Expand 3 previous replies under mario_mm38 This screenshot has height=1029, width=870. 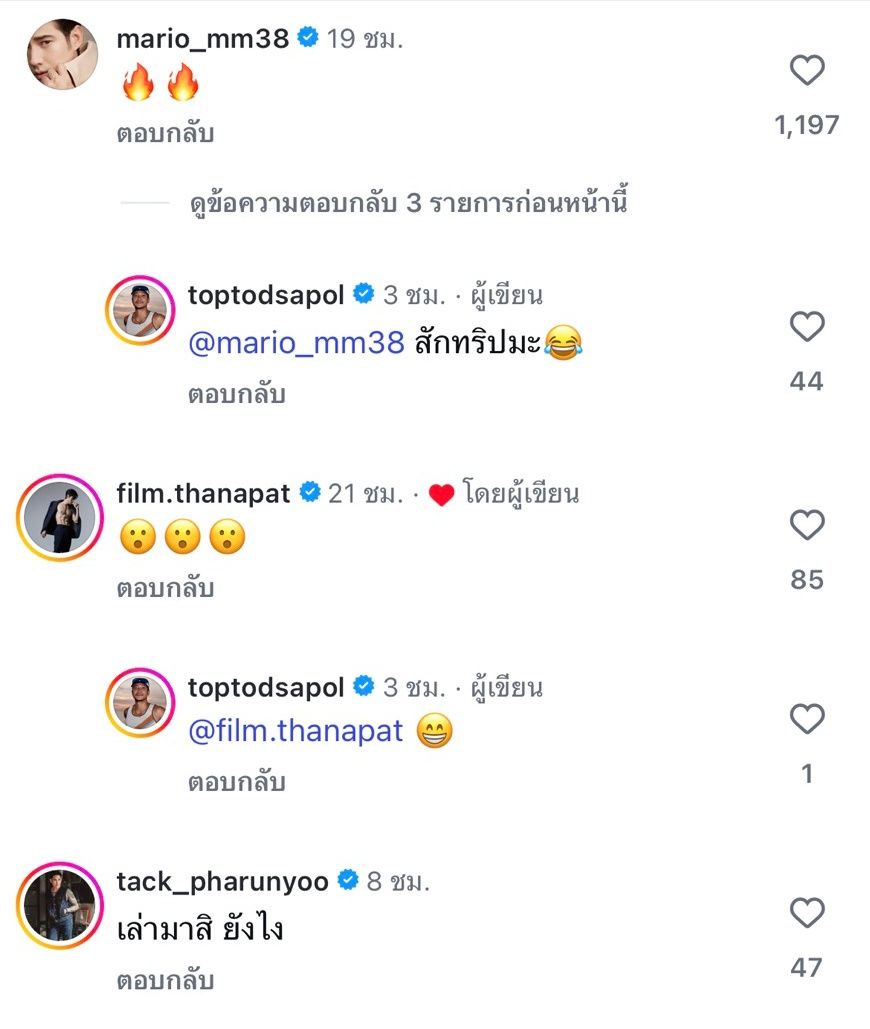coord(408,204)
